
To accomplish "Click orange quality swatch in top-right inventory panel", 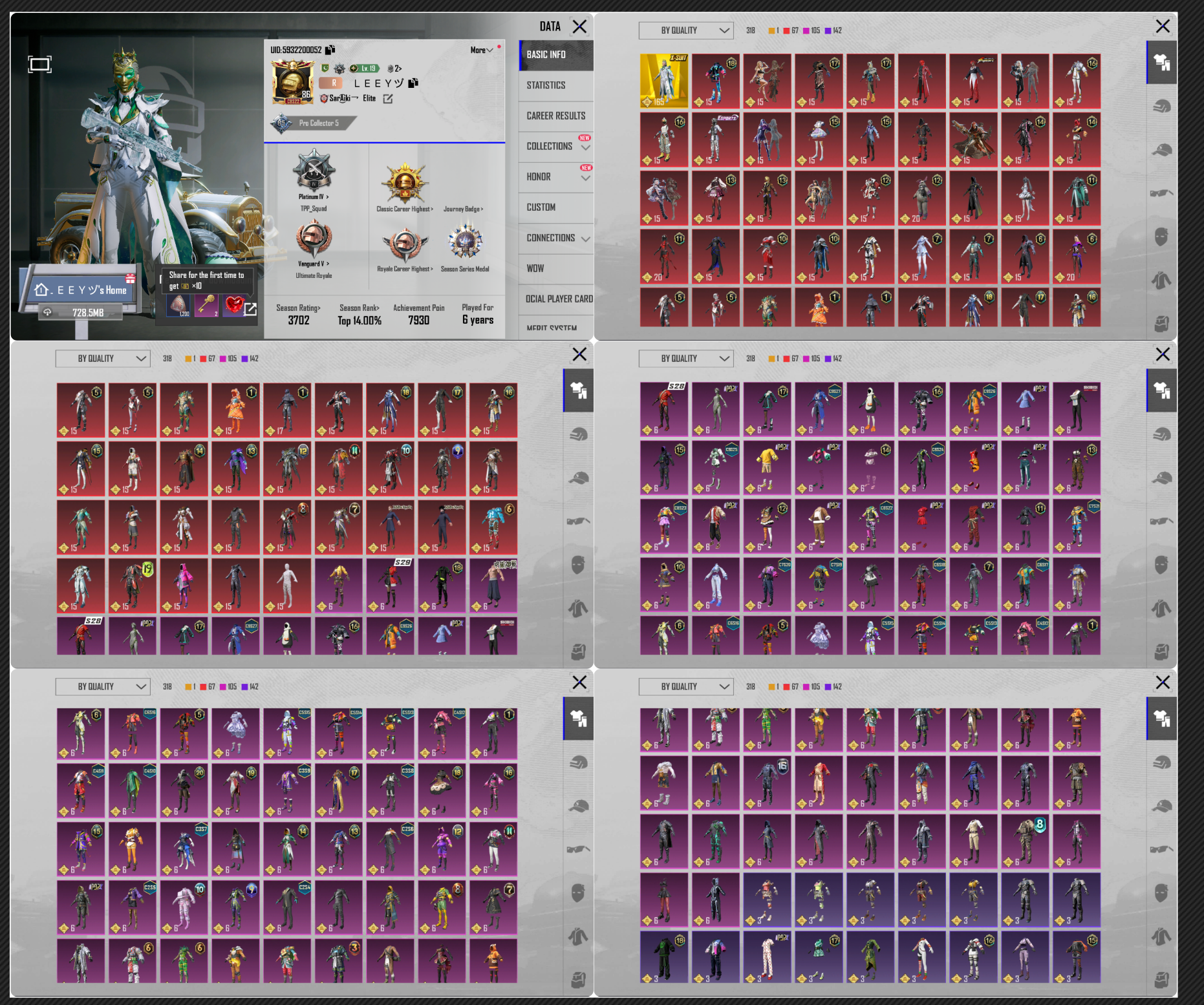I will coord(771,30).
